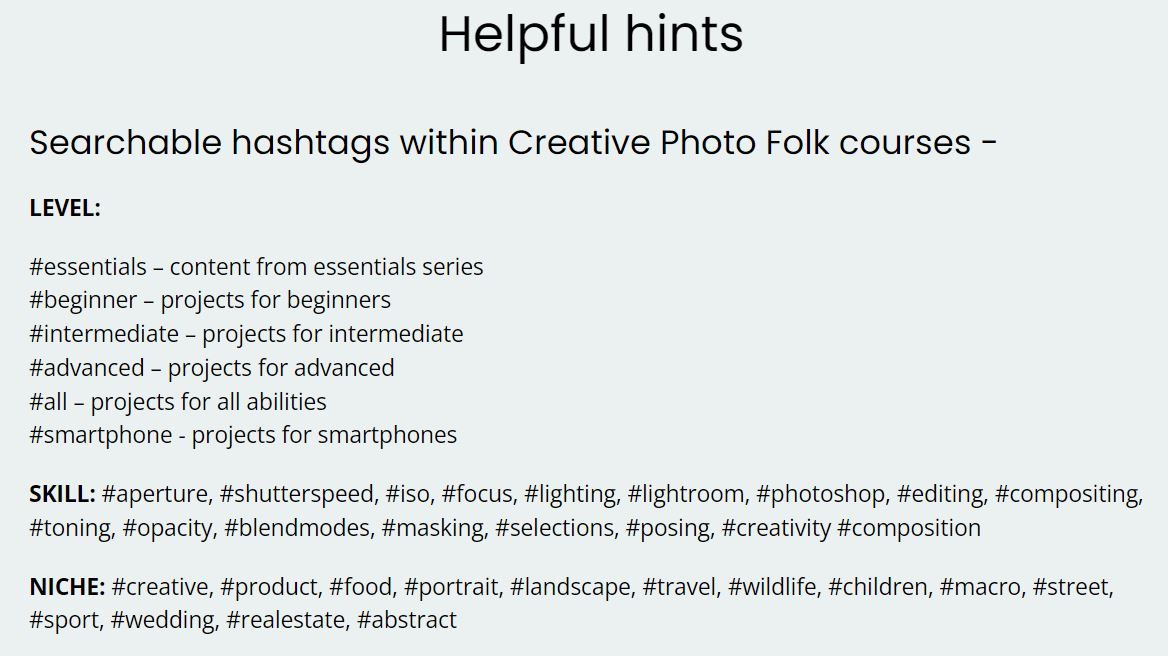Click the #beginner hashtag text
Image resolution: width=1168 pixels, height=656 pixels.
pos(83,300)
